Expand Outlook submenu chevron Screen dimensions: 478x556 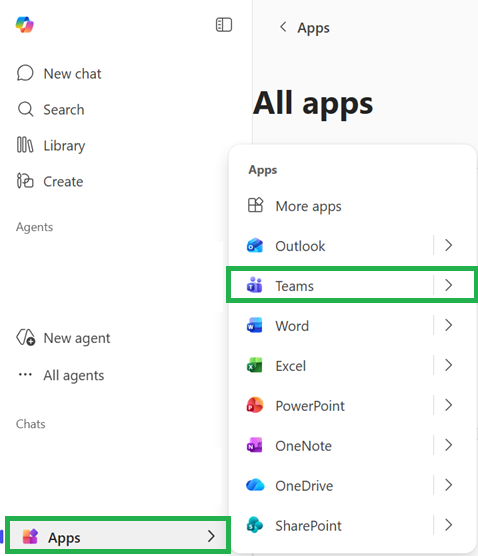coord(449,245)
